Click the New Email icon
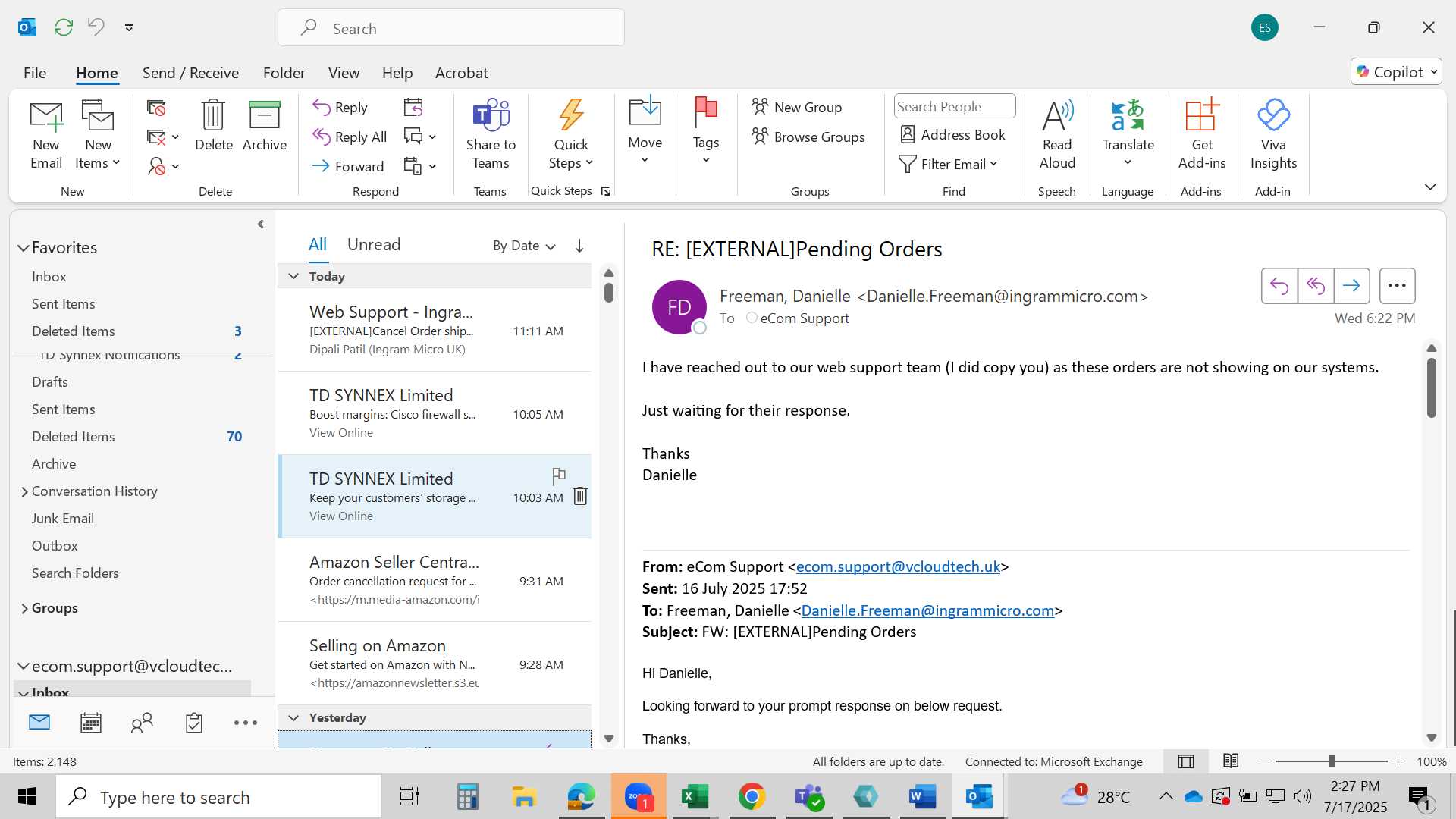The height and width of the screenshot is (819, 1456). [46, 135]
